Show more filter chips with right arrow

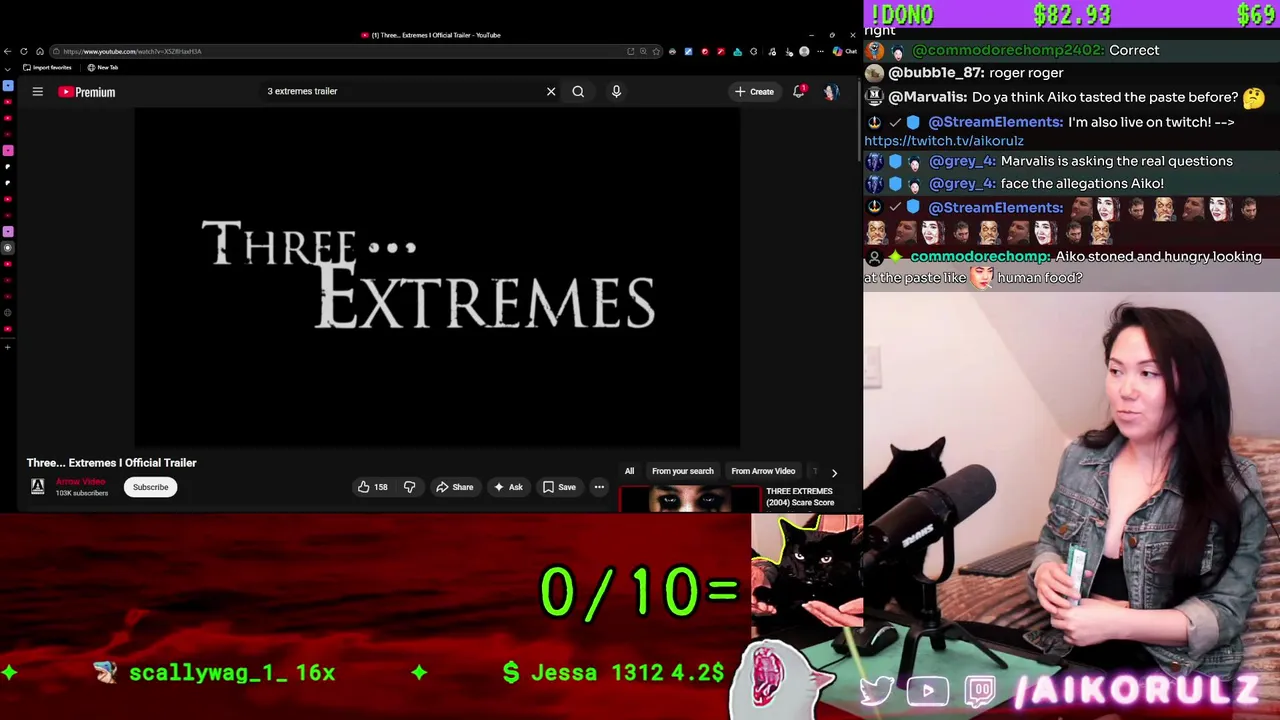834,472
